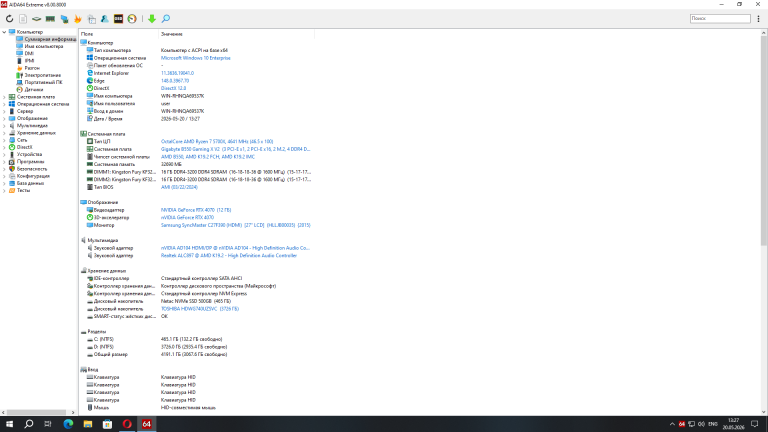Open the sensor gauge clock toolbar icon
Image resolution: width=768 pixels, height=432 pixels.
(x=132, y=19)
